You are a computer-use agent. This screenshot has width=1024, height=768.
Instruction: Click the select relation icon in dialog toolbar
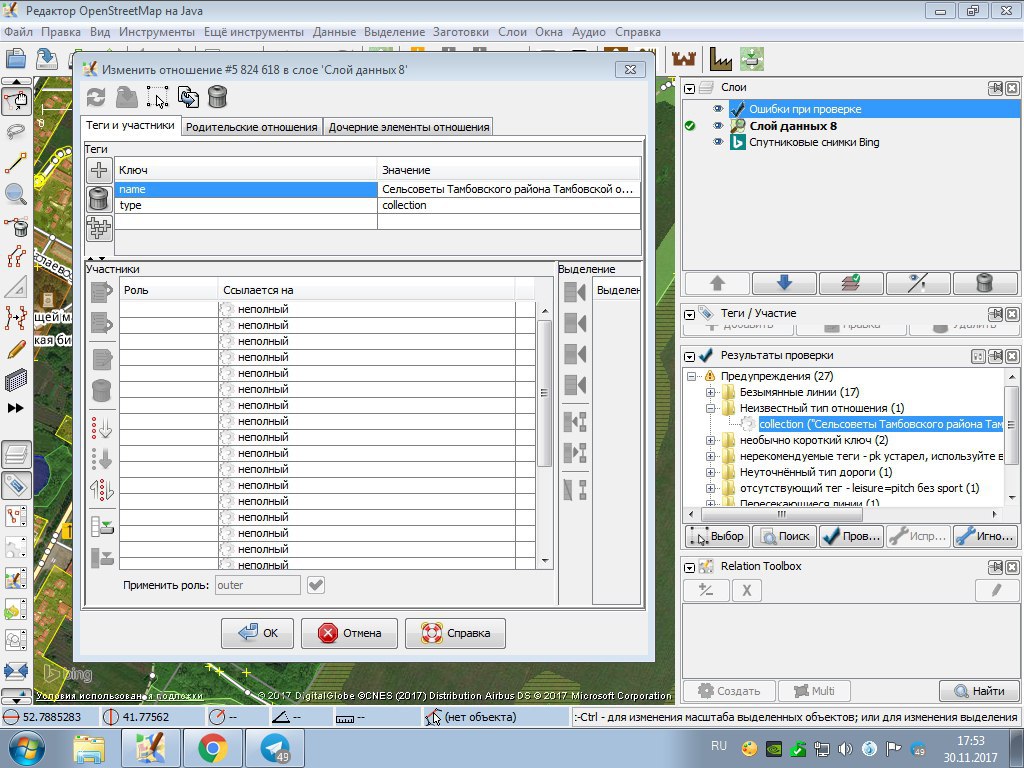point(157,98)
